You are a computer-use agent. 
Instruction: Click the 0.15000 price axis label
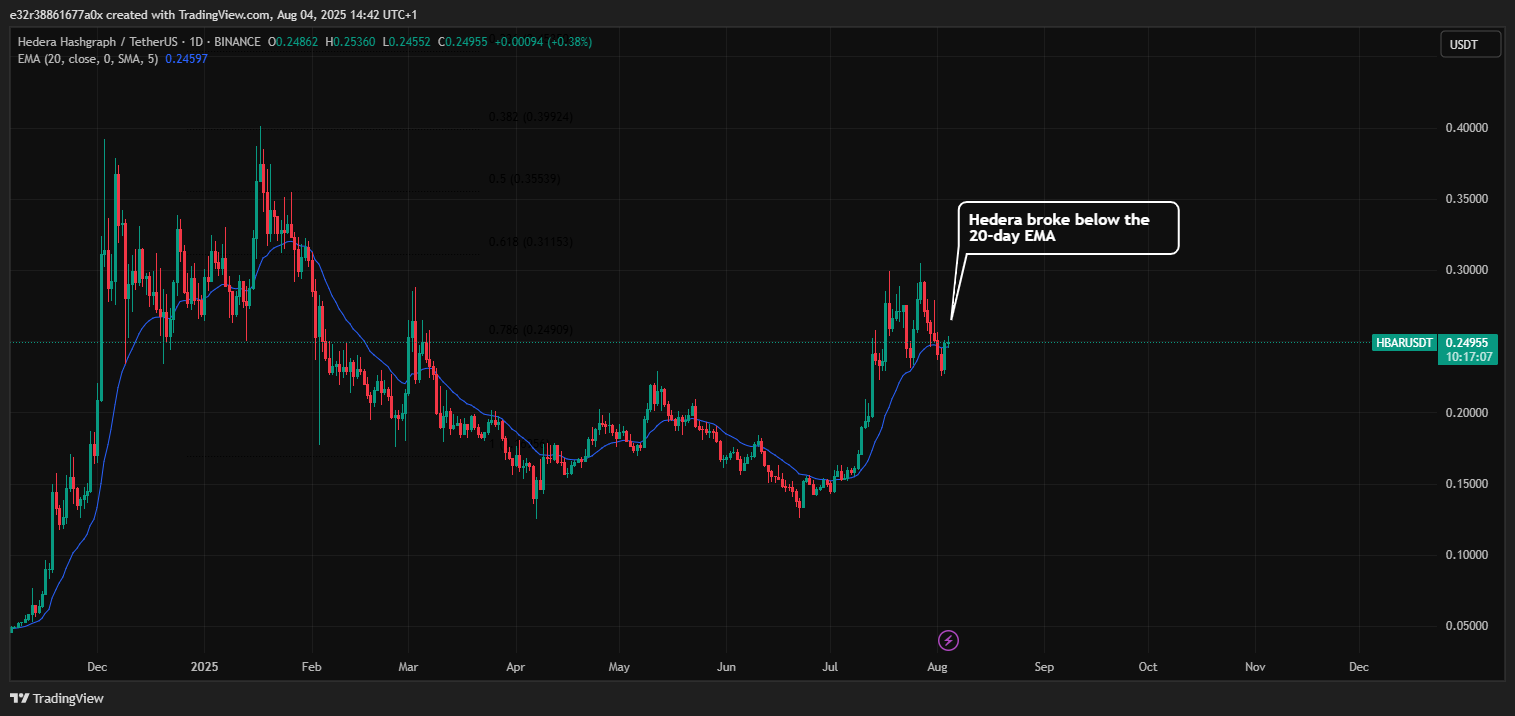click(x=1467, y=484)
